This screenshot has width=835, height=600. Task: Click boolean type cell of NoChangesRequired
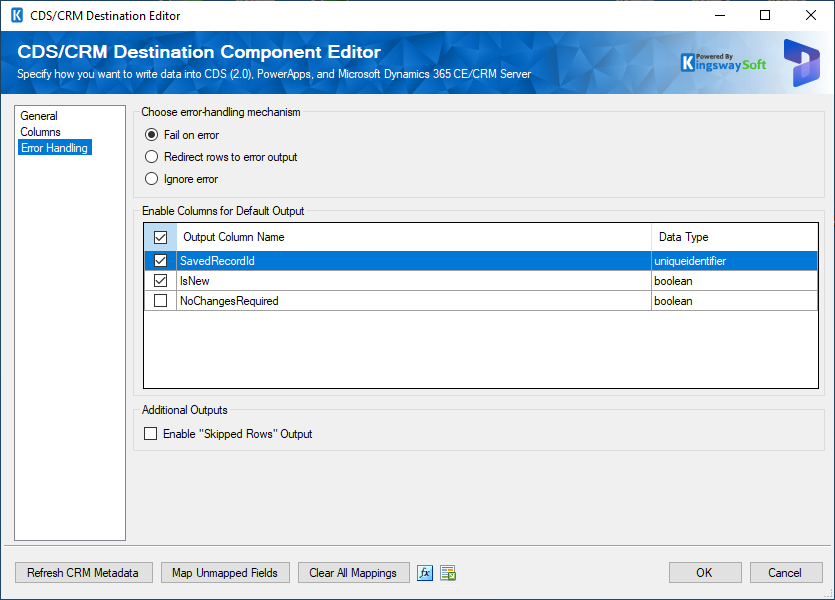[x=734, y=301]
